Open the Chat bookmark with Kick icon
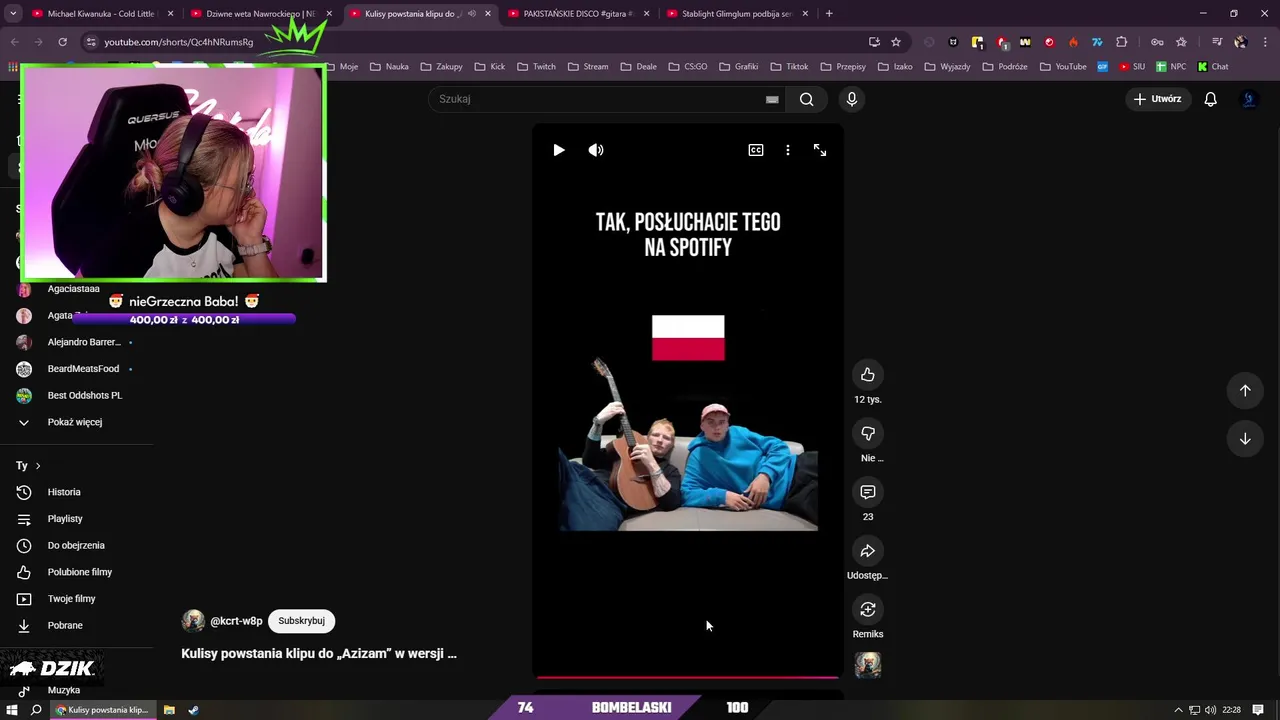Screen dimensions: 1280x720 click(x=1211, y=67)
